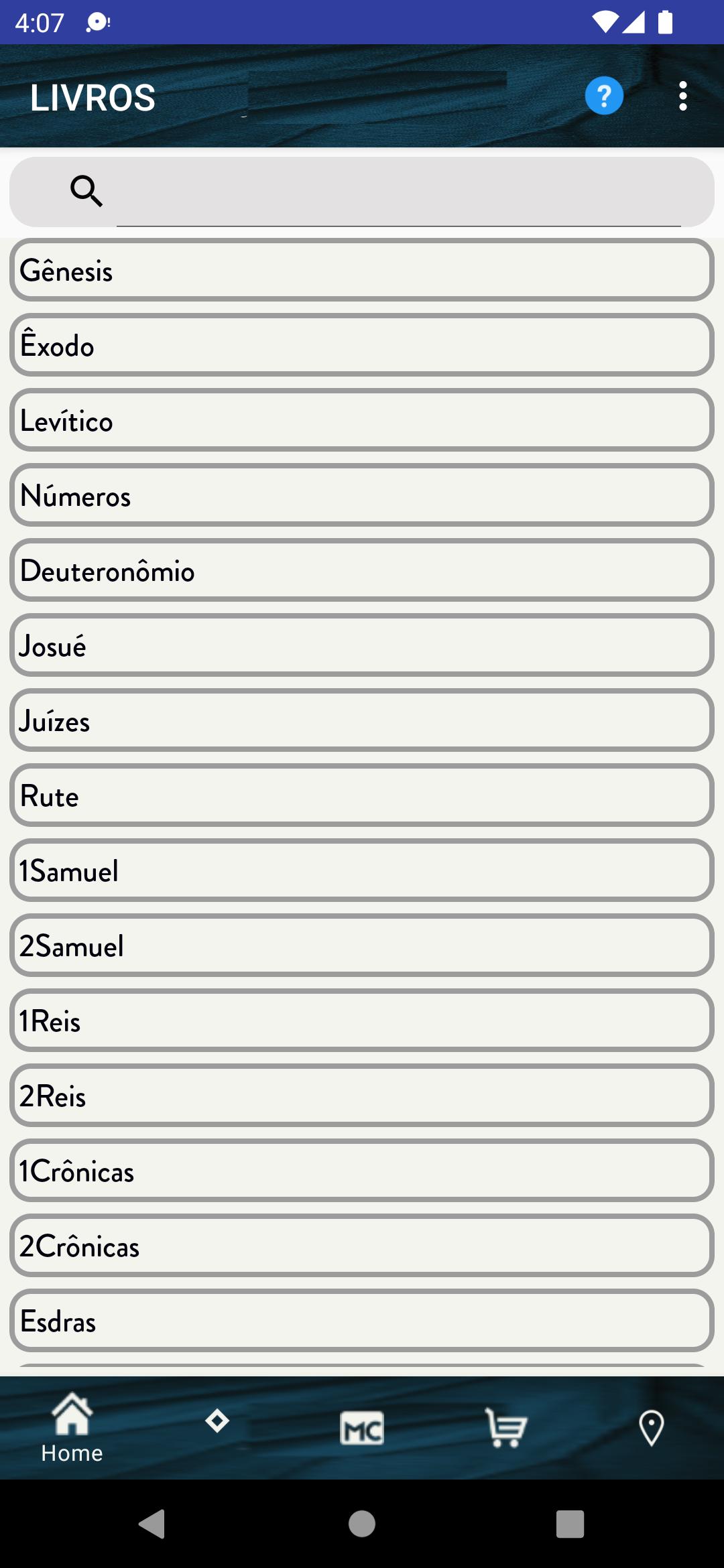Viewport: 724px width, 1568px height.
Task: Open the diamond icon tab in bottom bar
Action: 217,1421
